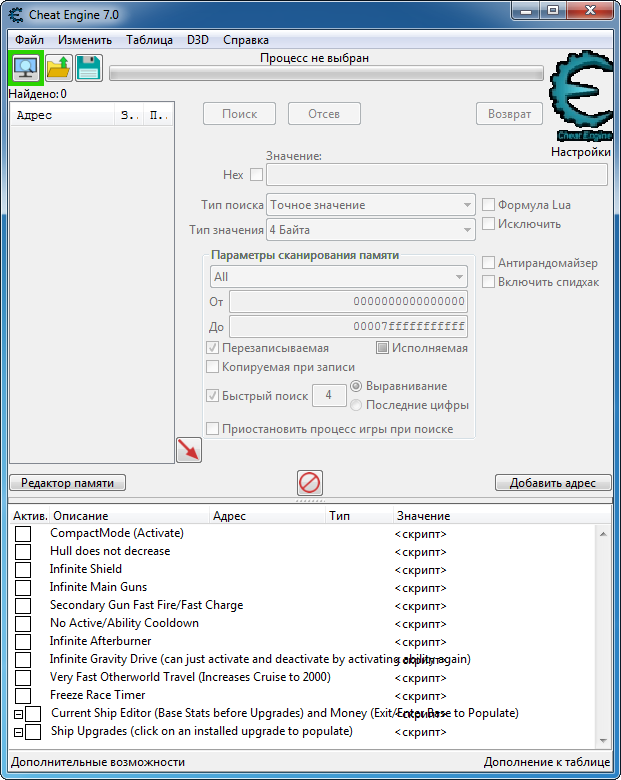Clear address list red circle icon
This screenshot has width=621, height=780.
[x=310, y=483]
